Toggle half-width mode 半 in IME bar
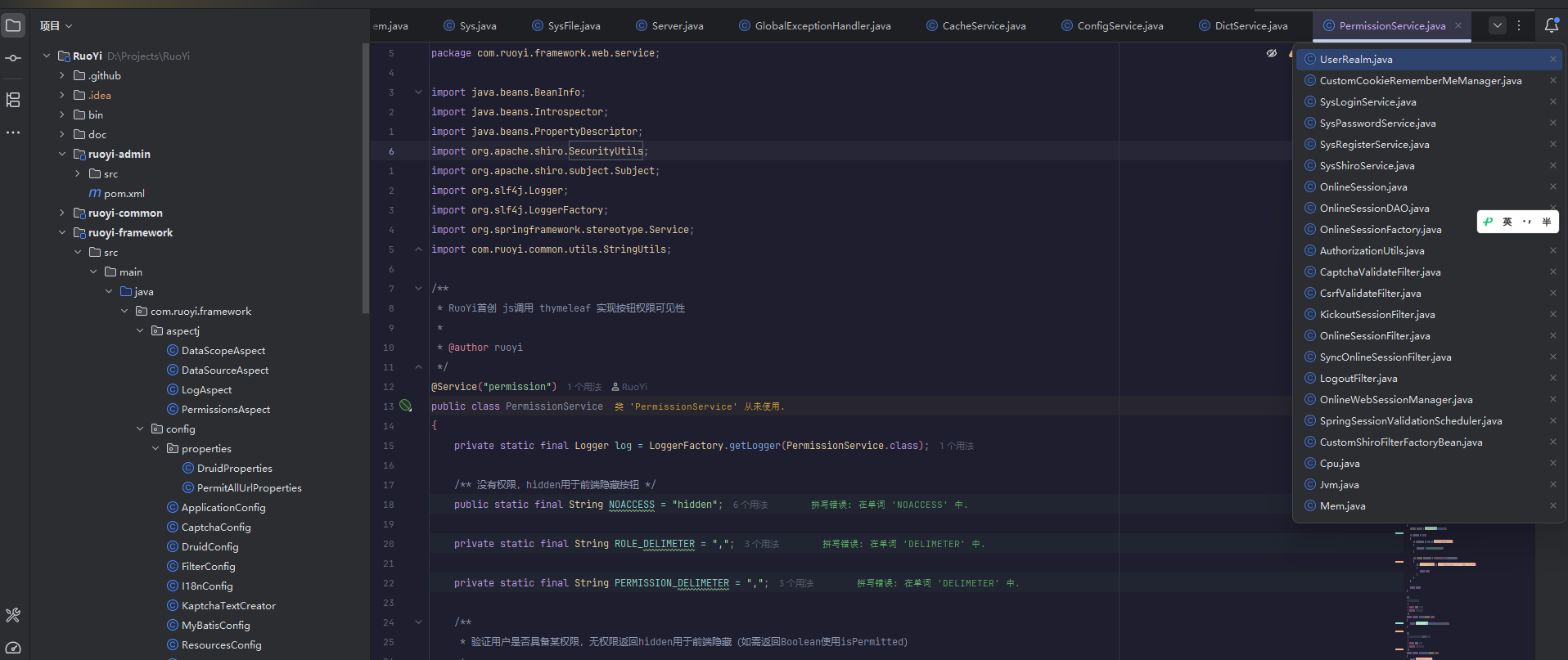The image size is (1568, 660). 1547,222
